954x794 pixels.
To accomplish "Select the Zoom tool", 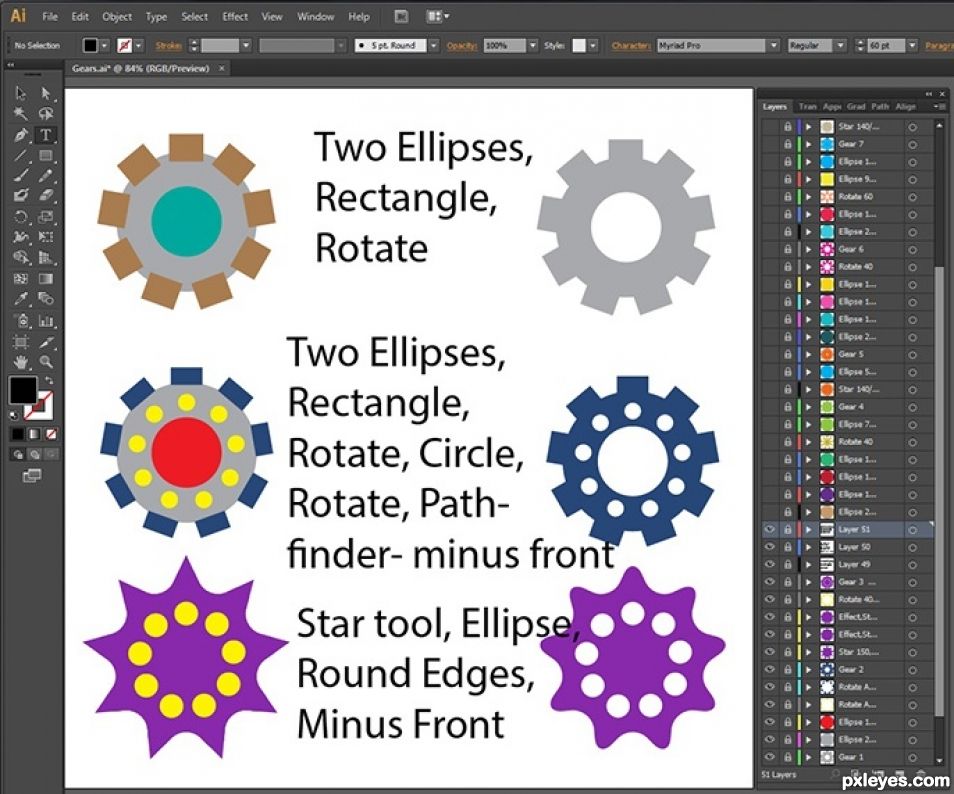I will [46, 363].
